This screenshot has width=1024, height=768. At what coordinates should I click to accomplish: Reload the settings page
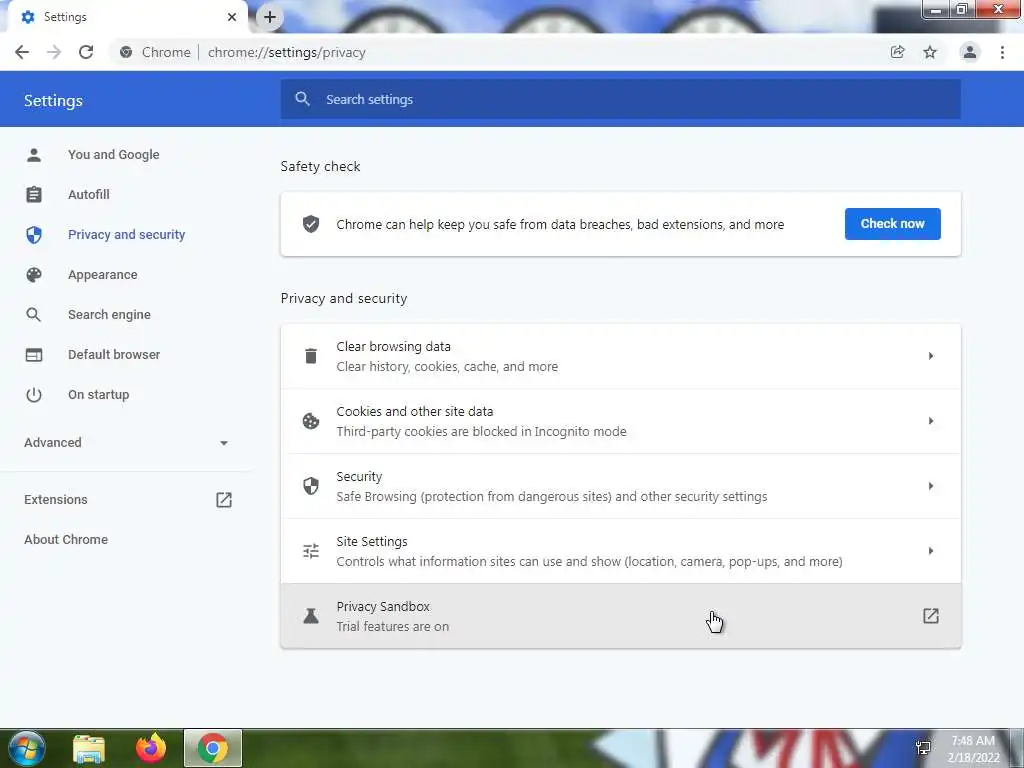coord(86,52)
